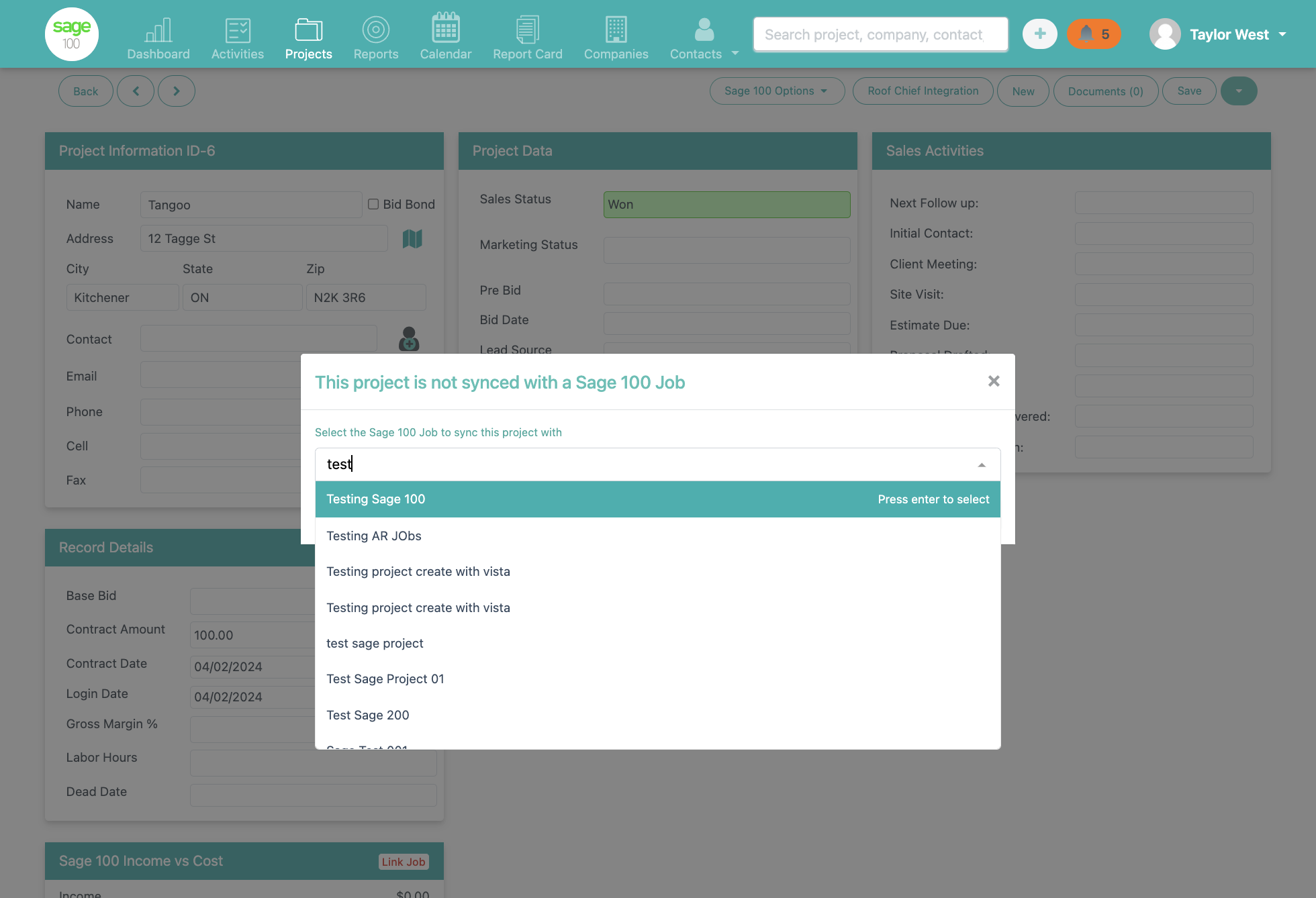The height and width of the screenshot is (898, 1316).
Task: Click the project Name field Tangoo
Action: point(251,205)
